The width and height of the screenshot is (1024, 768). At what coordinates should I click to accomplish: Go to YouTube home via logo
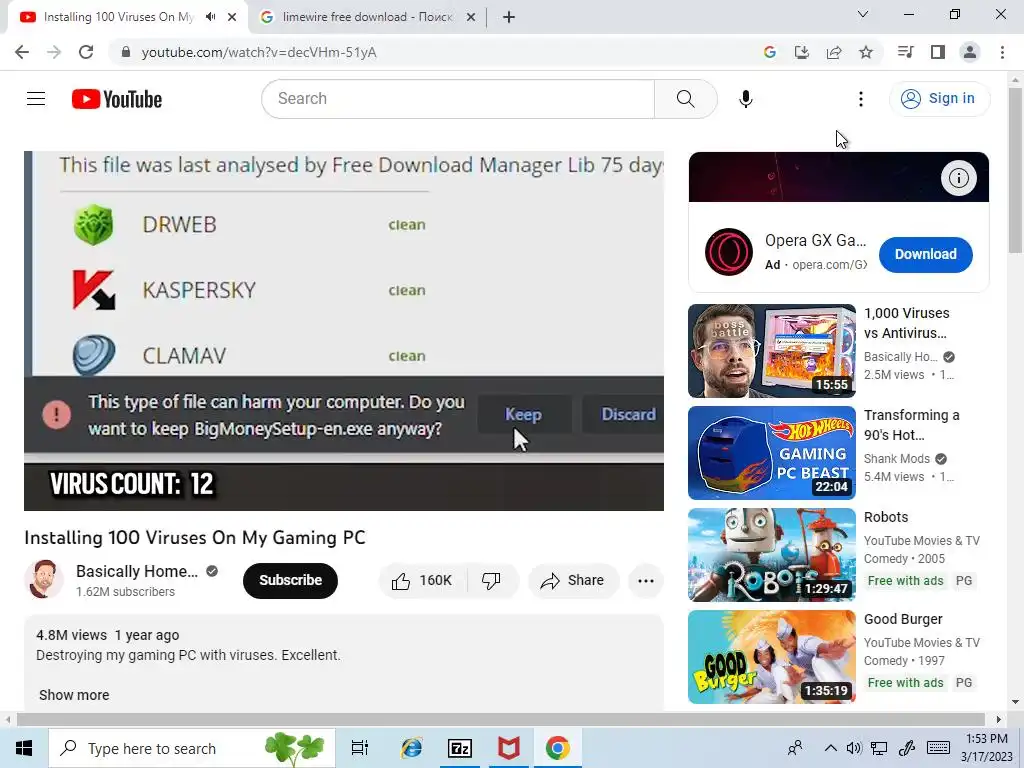pyautogui.click(x=117, y=99)
